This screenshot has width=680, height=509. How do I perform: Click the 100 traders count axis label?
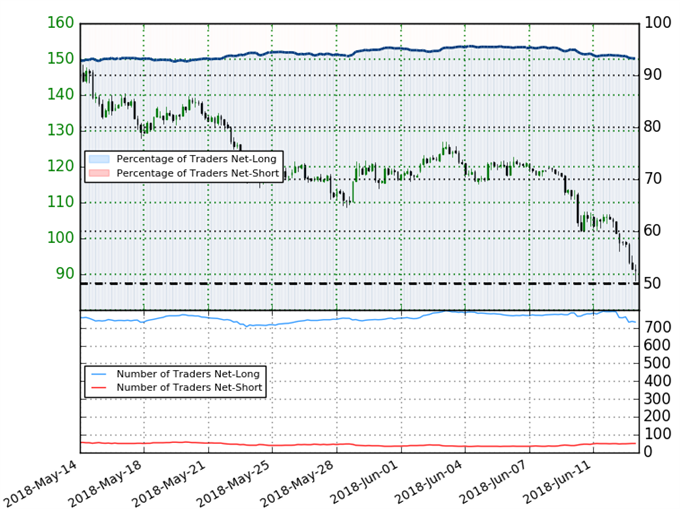click(x=657, y=434)
